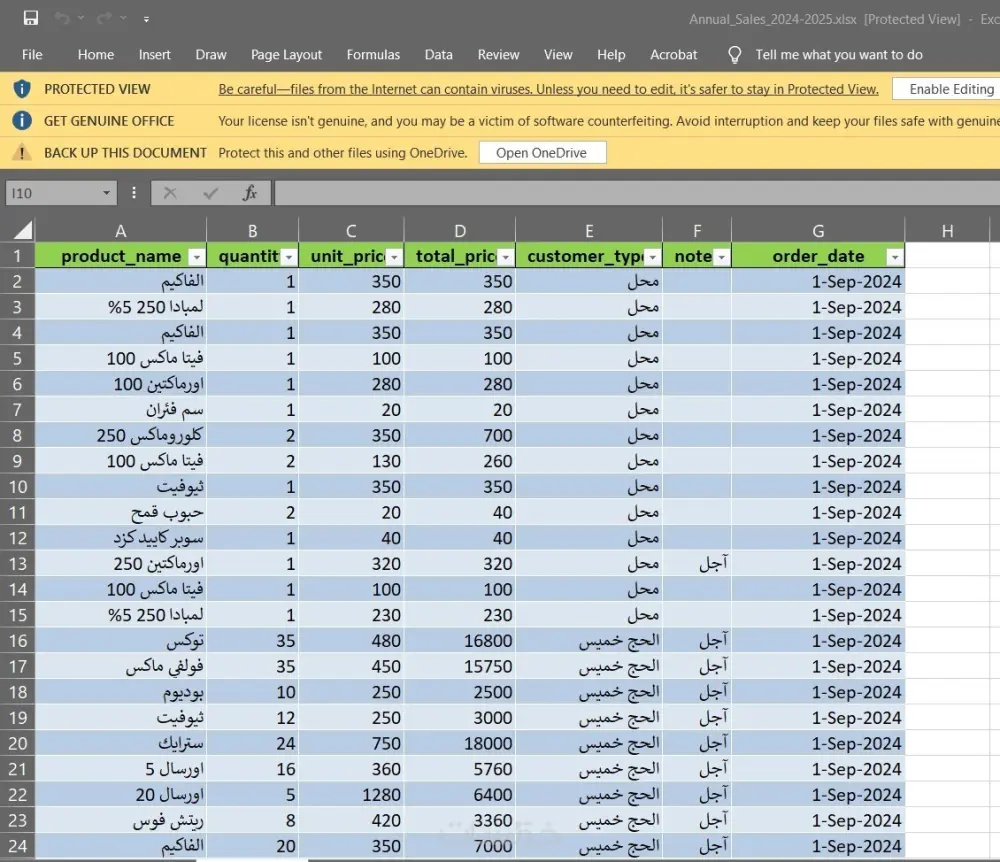Click the Undo arrow icon
Viewport: 1000px width, 862px height.
[x=62, y=18]
